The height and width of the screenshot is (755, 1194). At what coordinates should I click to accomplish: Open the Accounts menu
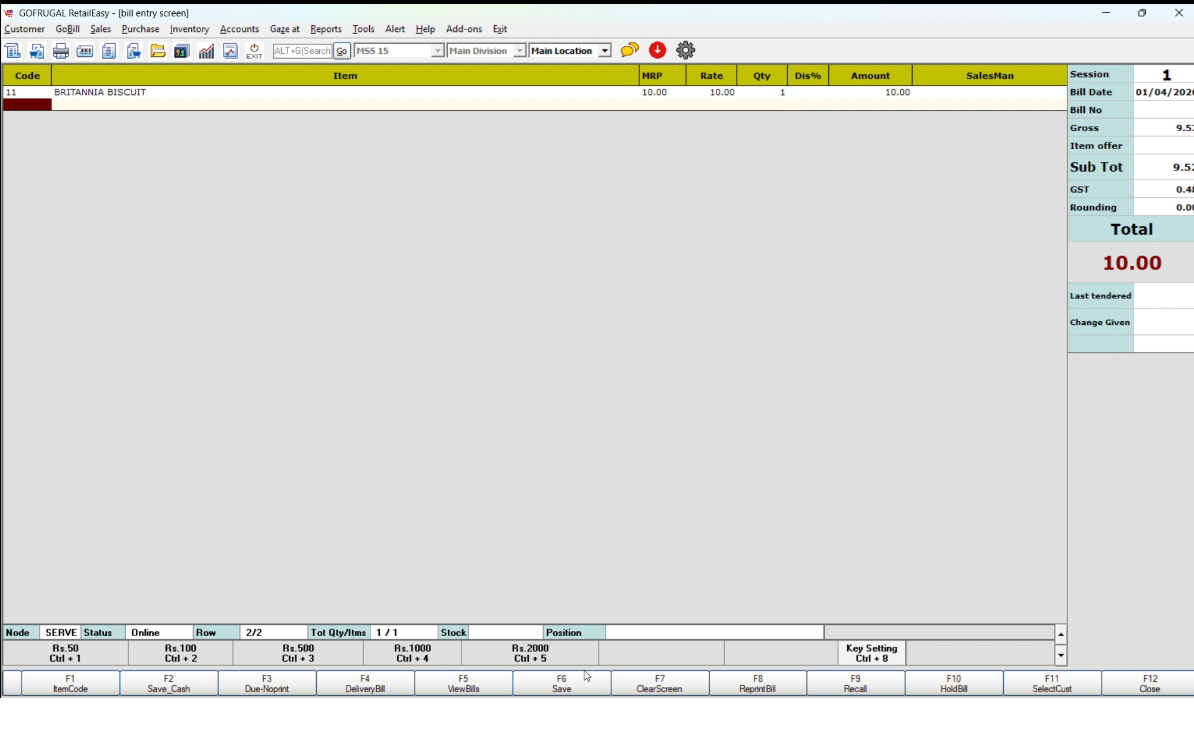tap(239, 29)
